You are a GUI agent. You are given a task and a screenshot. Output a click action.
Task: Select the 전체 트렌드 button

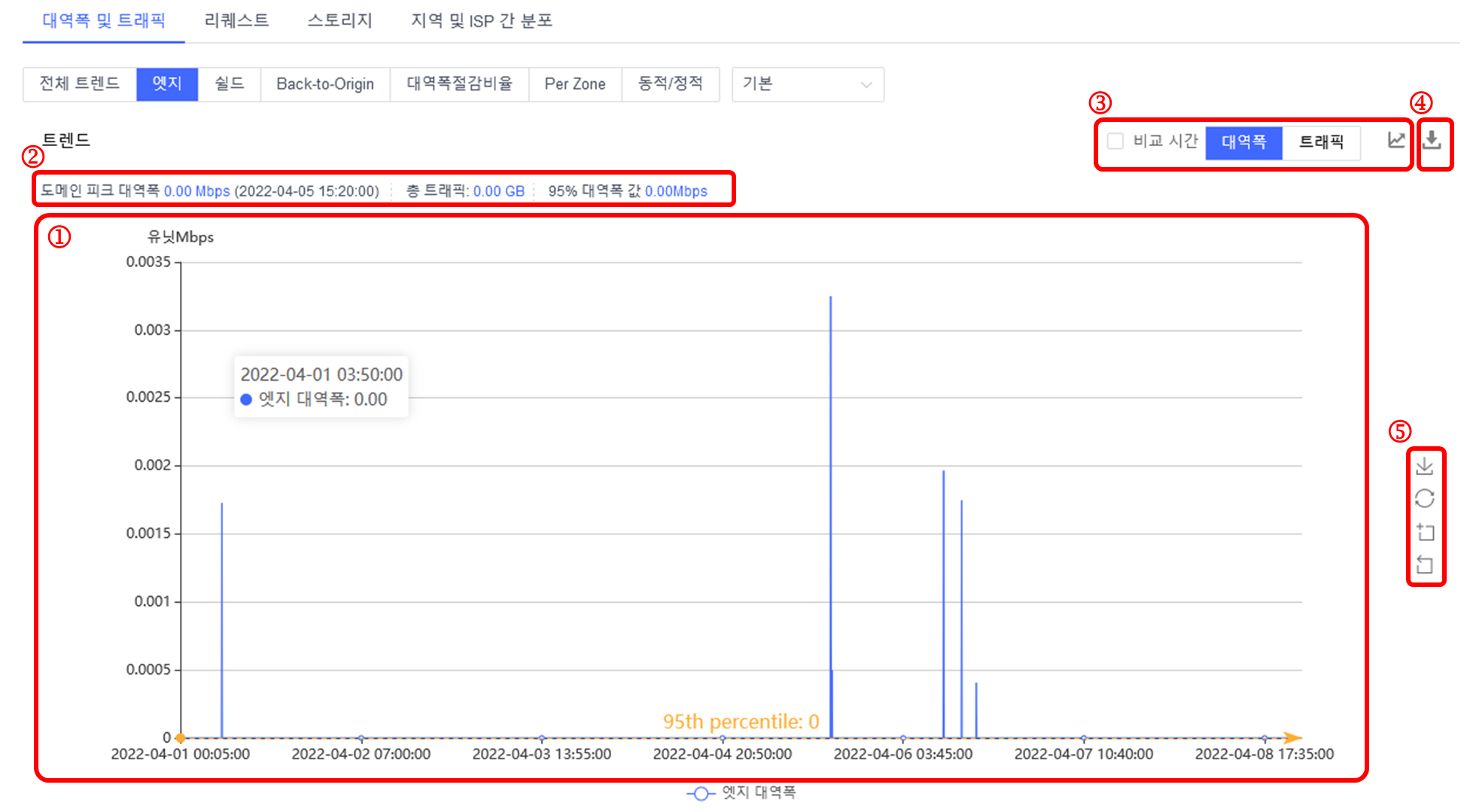(80, 84)
